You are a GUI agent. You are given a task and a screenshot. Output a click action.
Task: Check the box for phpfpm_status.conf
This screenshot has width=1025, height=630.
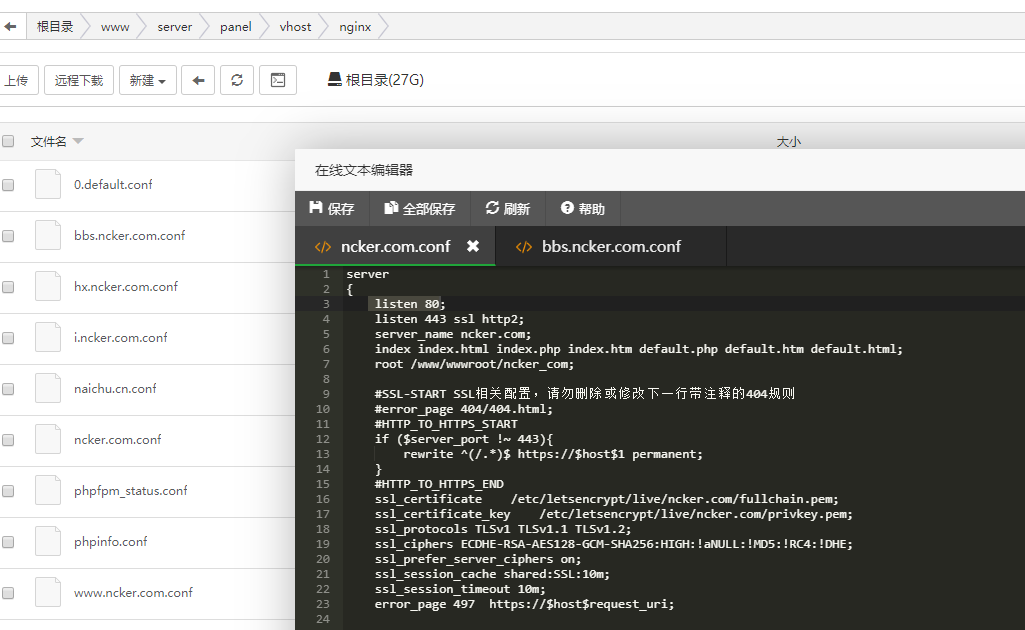(x=8, y=491)
